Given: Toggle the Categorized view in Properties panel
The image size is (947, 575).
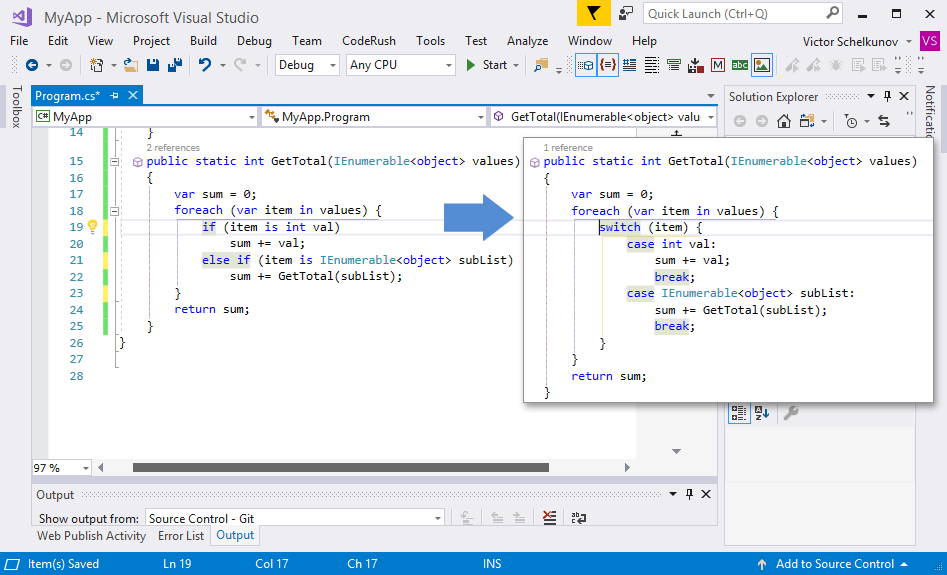Looking at the screenshot, I should click(x=738, y=412).
